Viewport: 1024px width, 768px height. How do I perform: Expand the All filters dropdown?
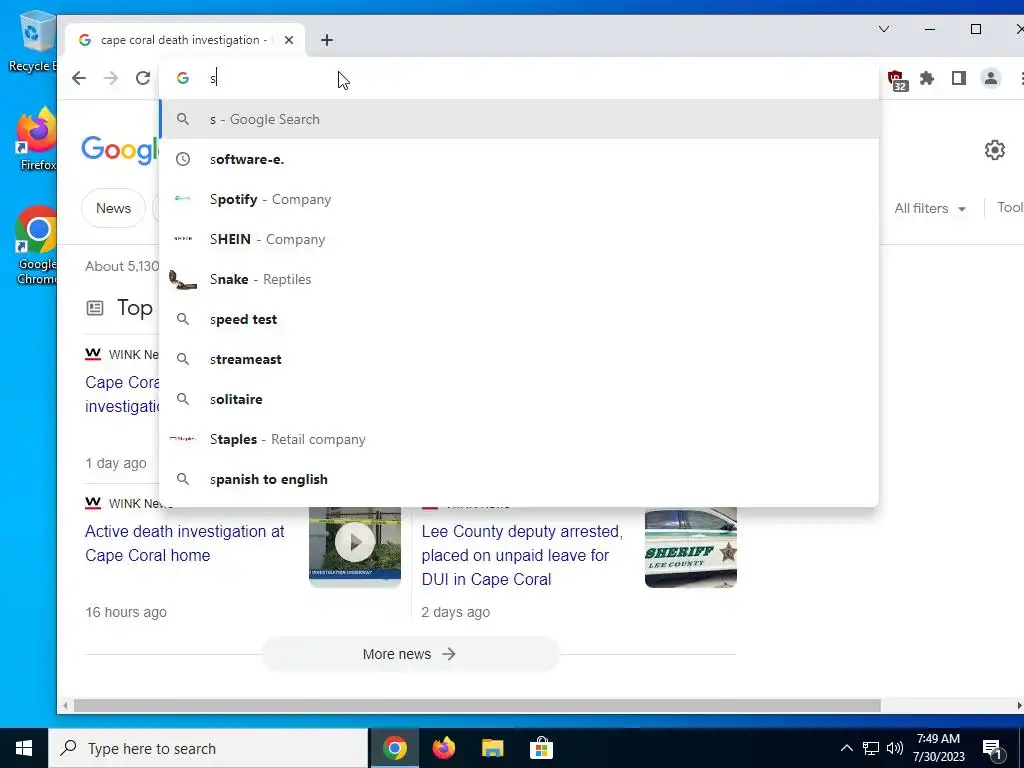coord(930,208)
